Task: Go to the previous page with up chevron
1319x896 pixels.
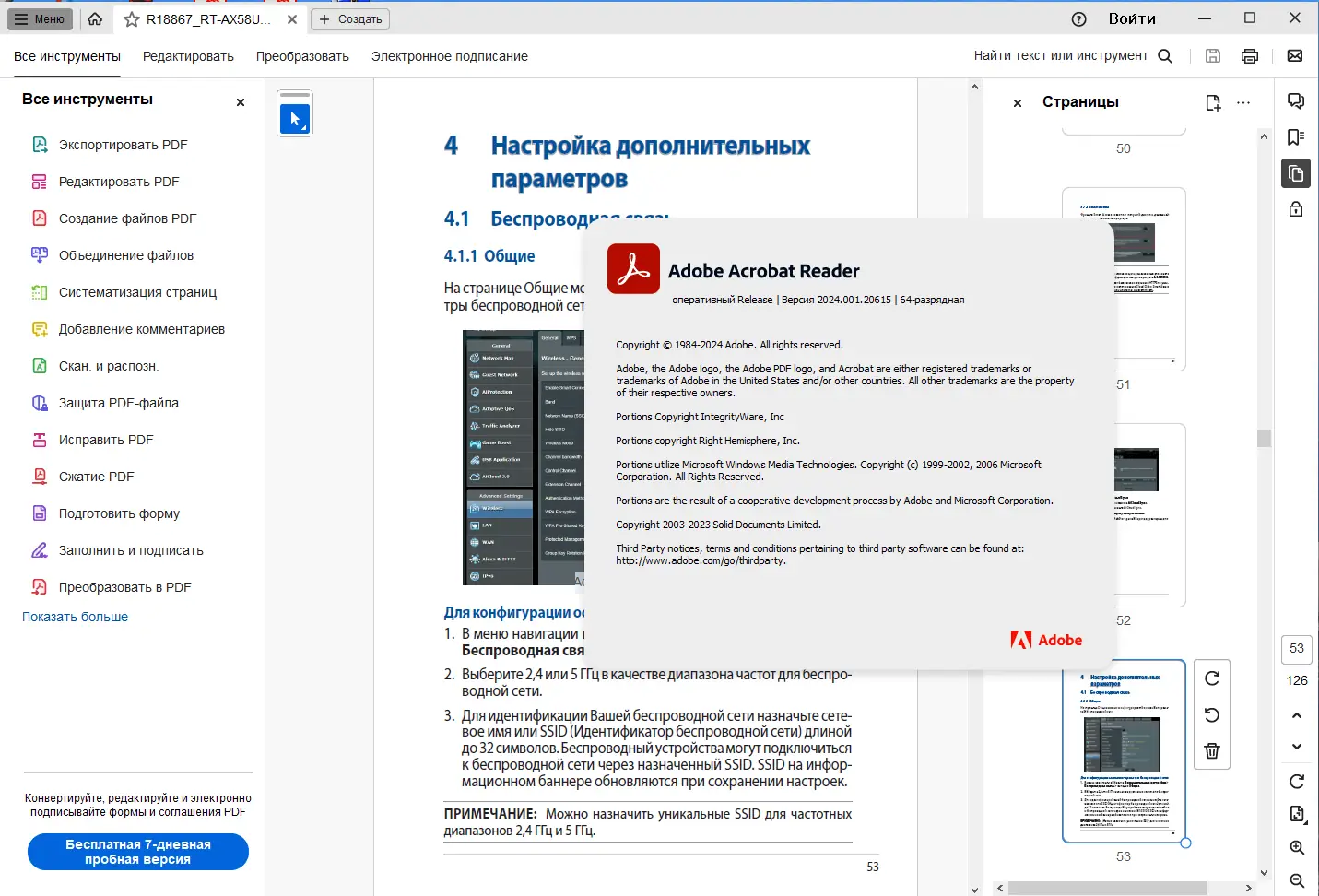Action: tap(1297, 715)
